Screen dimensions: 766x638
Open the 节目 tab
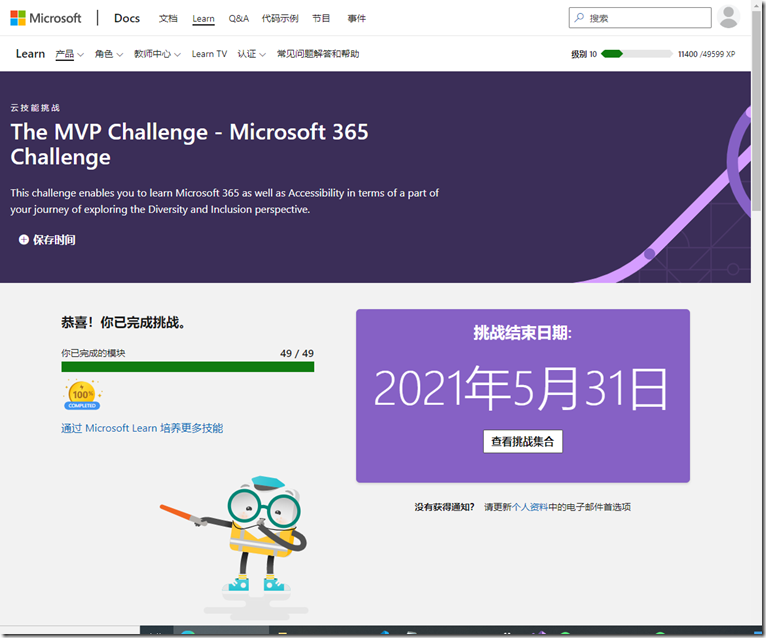tap(321, 19)
